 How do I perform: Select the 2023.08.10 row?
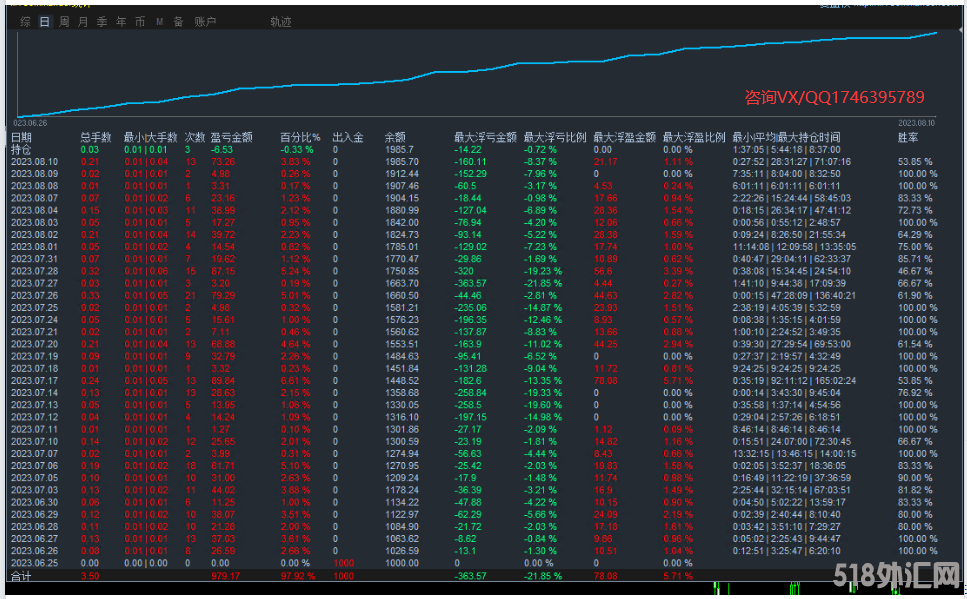pos(35,161)
